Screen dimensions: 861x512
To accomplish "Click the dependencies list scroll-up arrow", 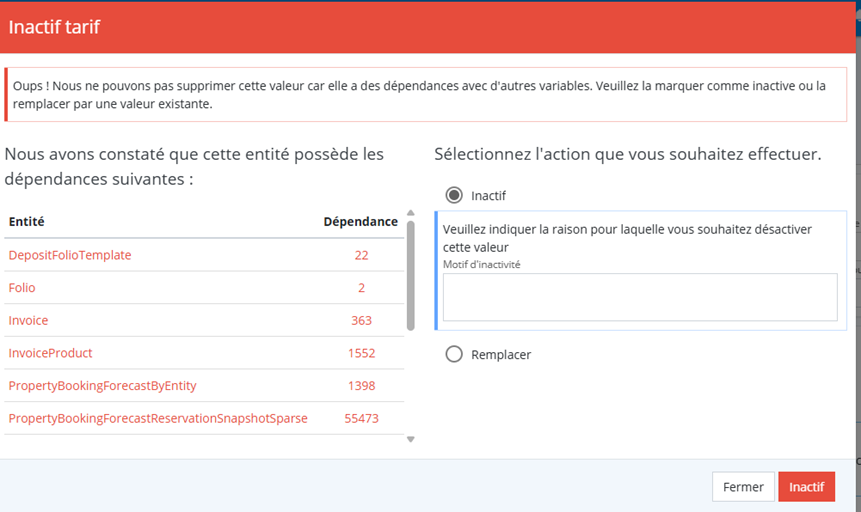I will pos(409,214).
